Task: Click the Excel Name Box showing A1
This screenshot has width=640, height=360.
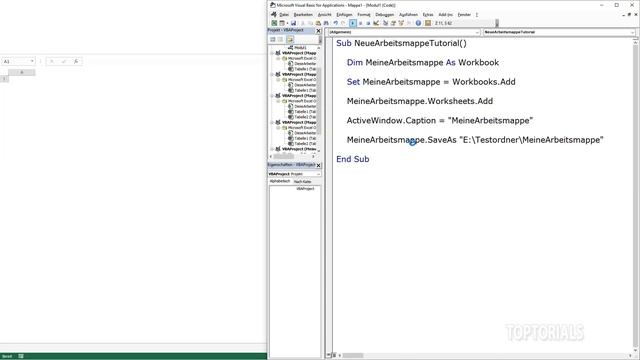Action: [x=16, y=61]
